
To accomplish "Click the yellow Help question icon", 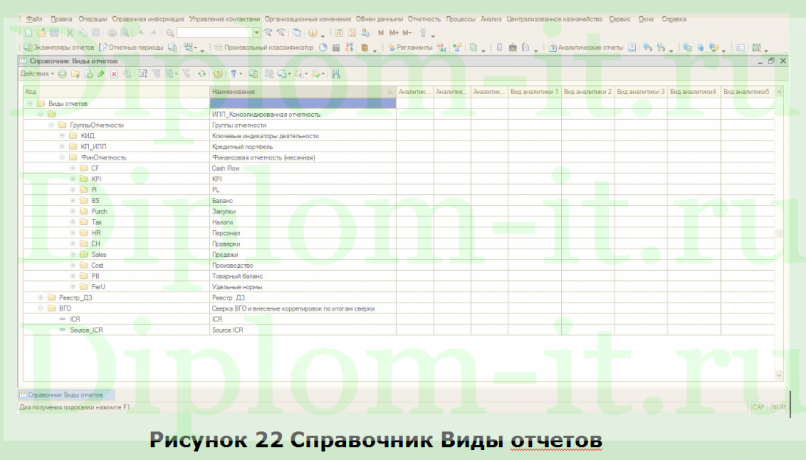I will [x=218, y=74].
